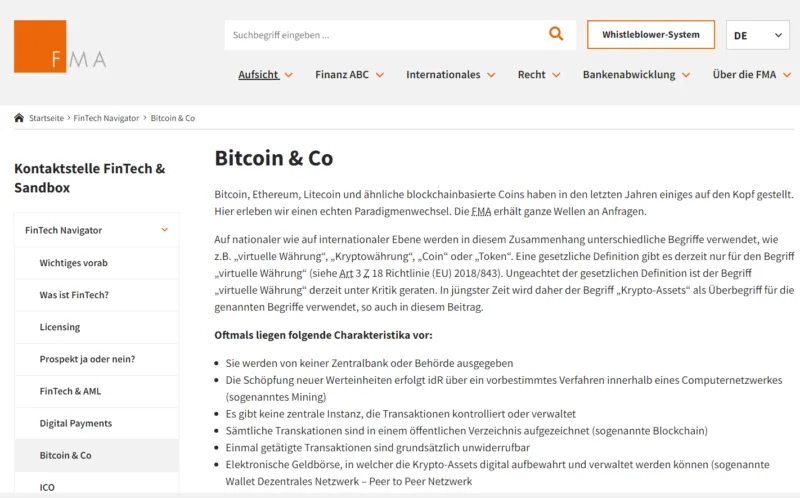Collapse the FinTech Navigator sidebar chevron
This screenshot has width=800, height=498.
point(164,230)
